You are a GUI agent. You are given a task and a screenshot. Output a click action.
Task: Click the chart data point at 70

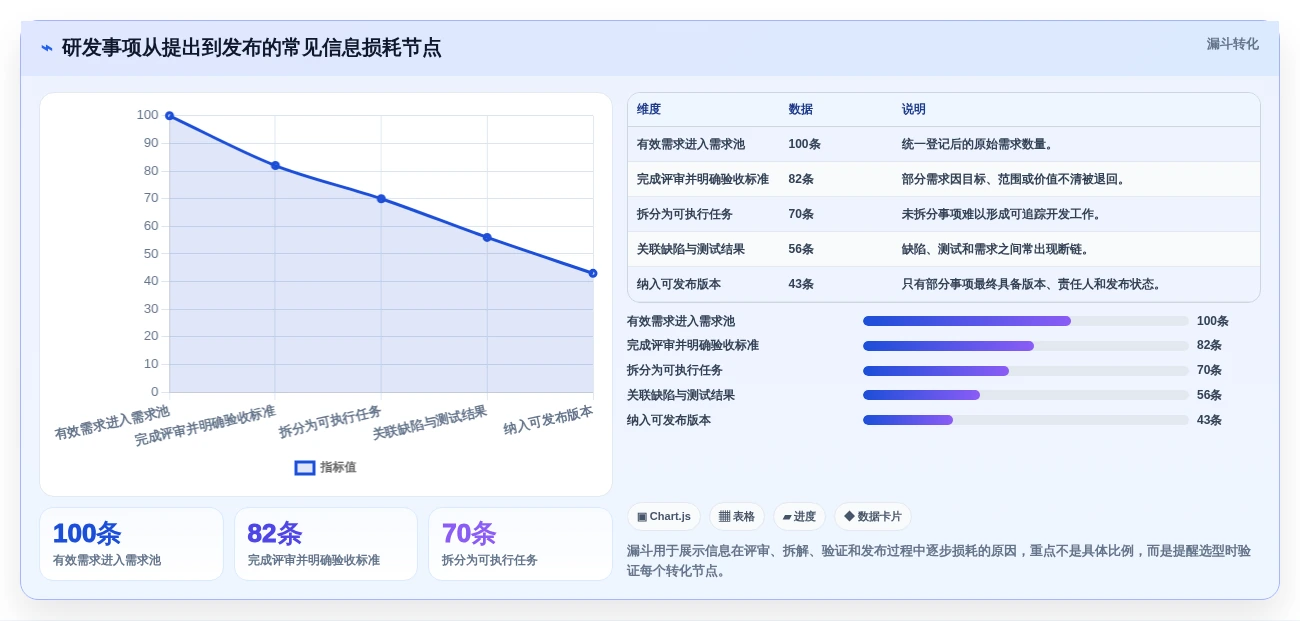(x=381, y=199)
